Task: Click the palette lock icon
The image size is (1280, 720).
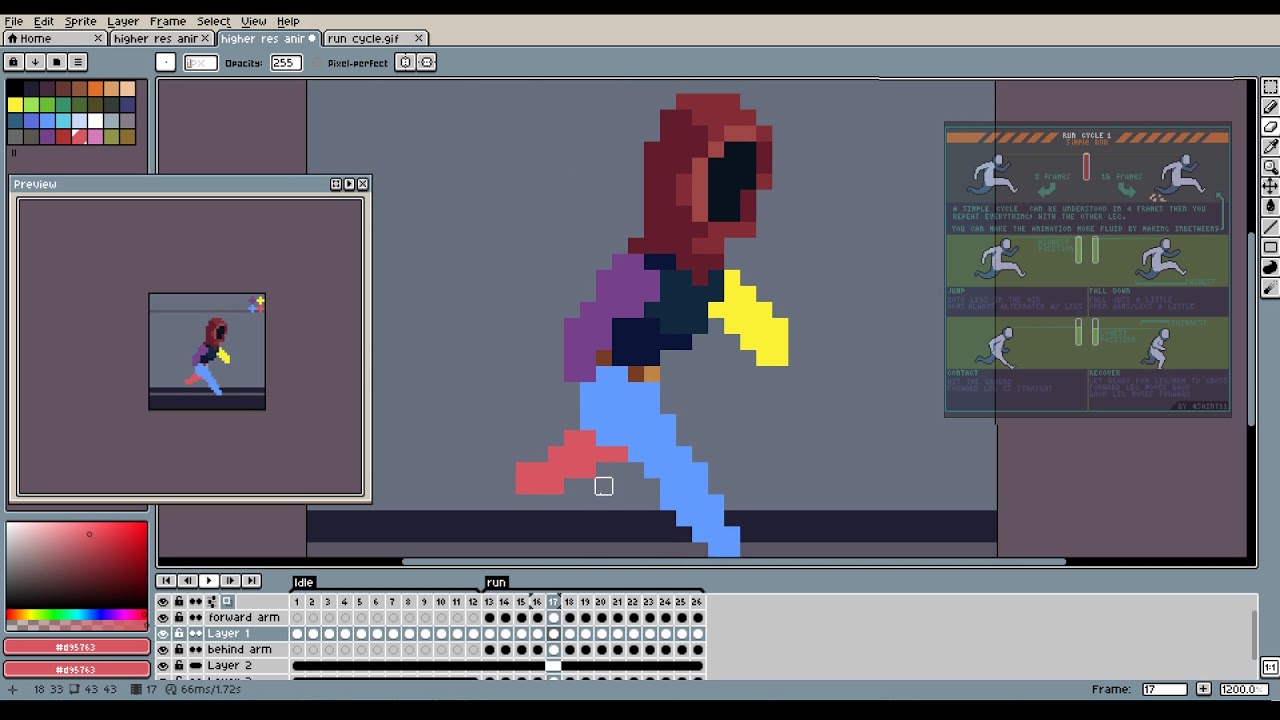Action: (x=14, y=62)
